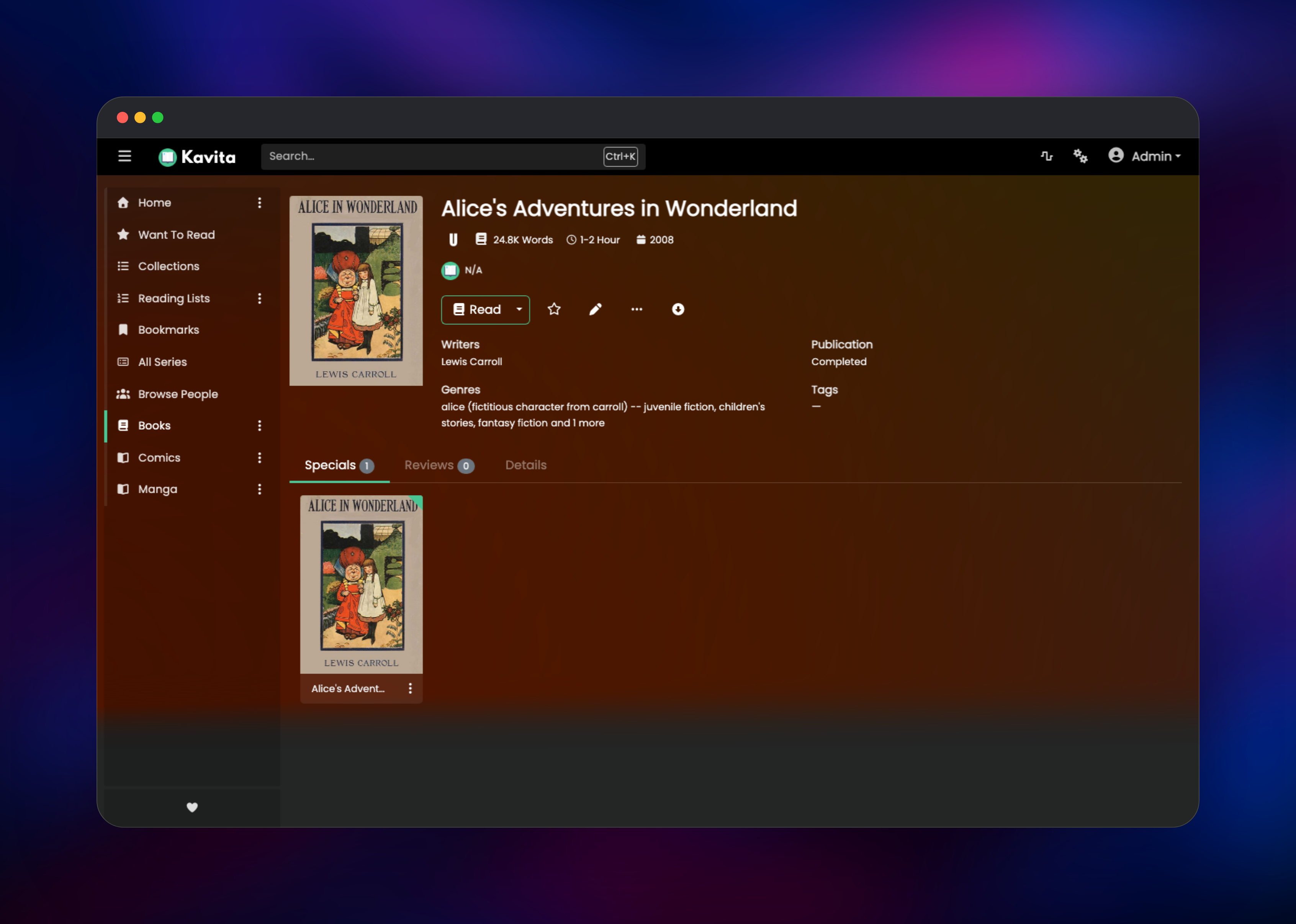Click the Want To Read star icon

123,234
